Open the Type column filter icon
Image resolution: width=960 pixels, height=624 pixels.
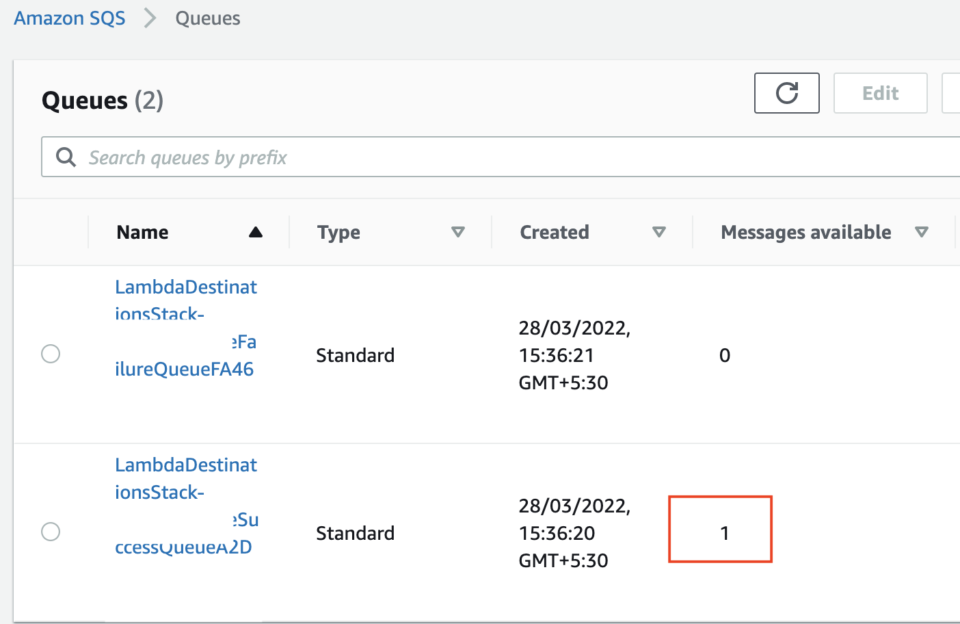(x=458, y=231)
